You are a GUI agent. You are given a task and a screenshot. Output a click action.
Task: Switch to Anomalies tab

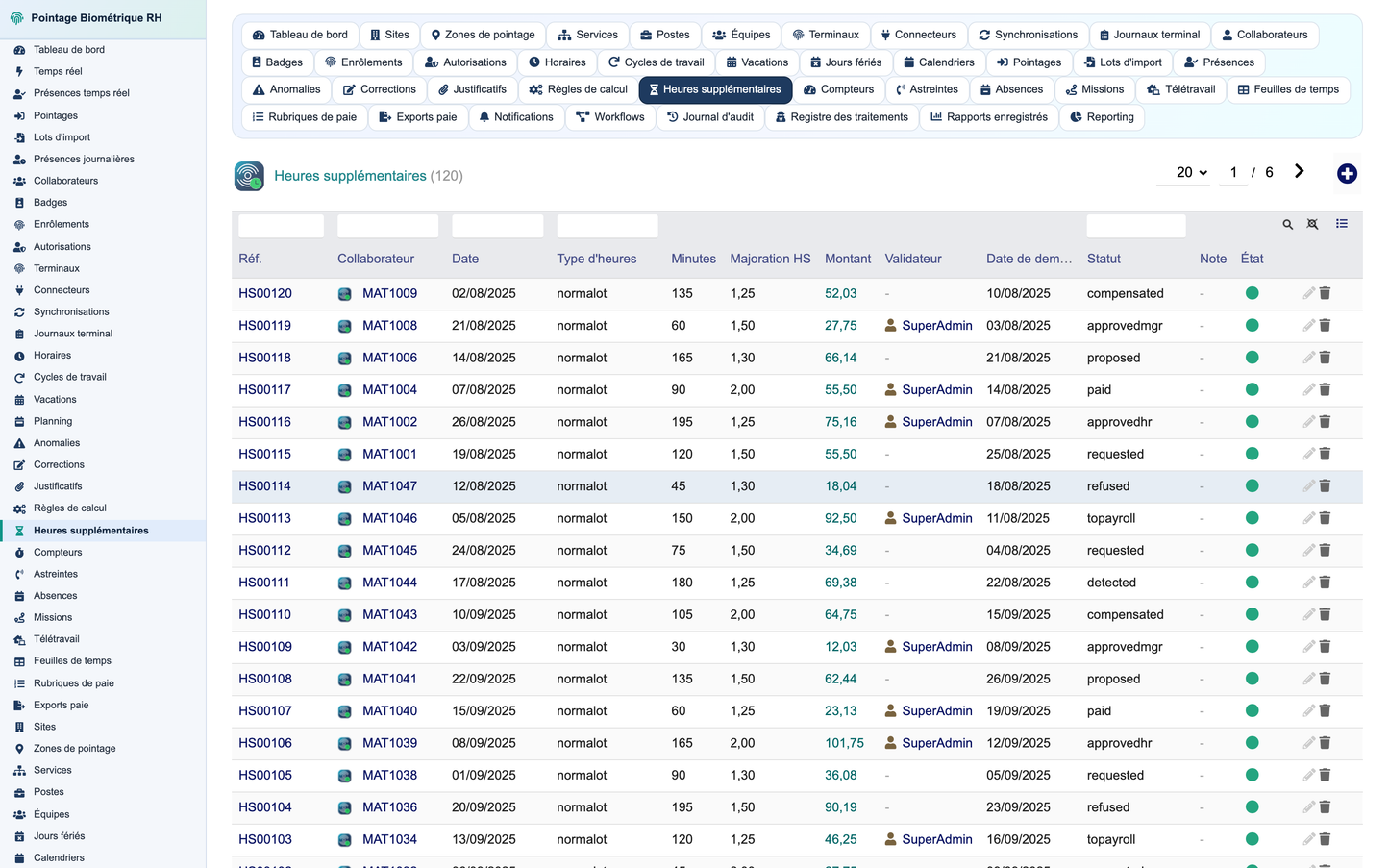click(286, 89)
